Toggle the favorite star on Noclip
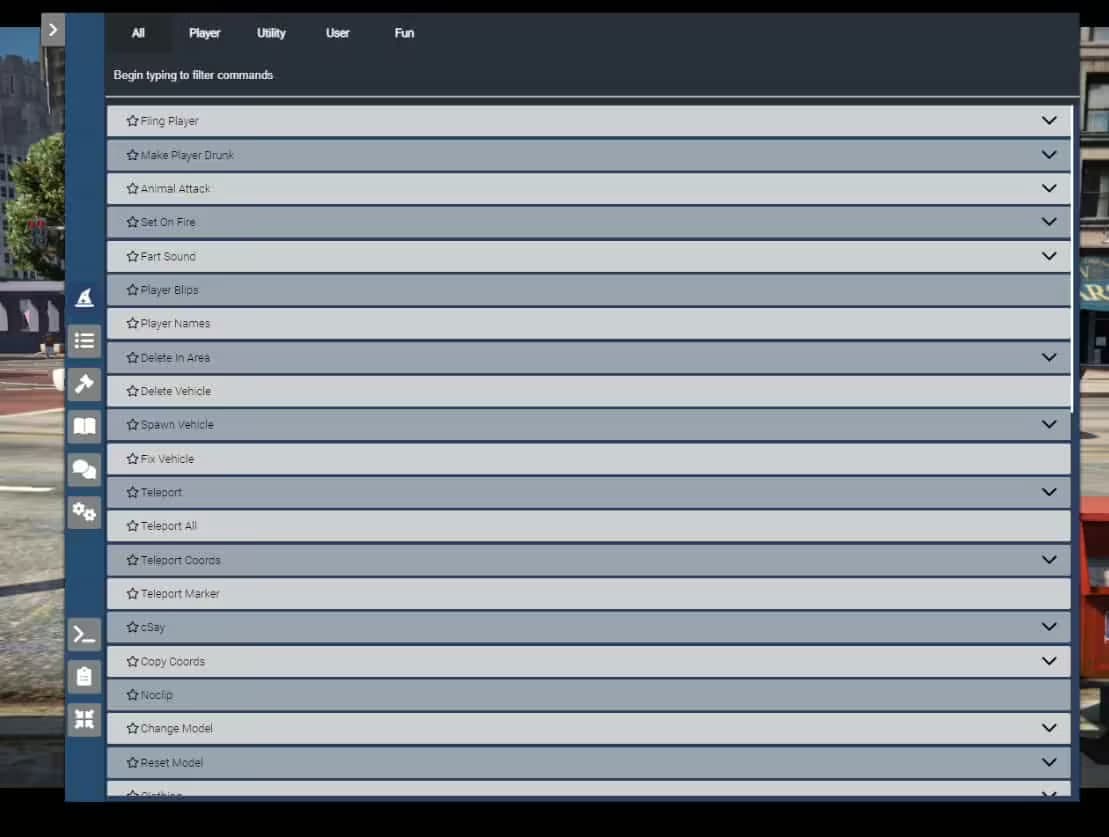 [132, 694]
